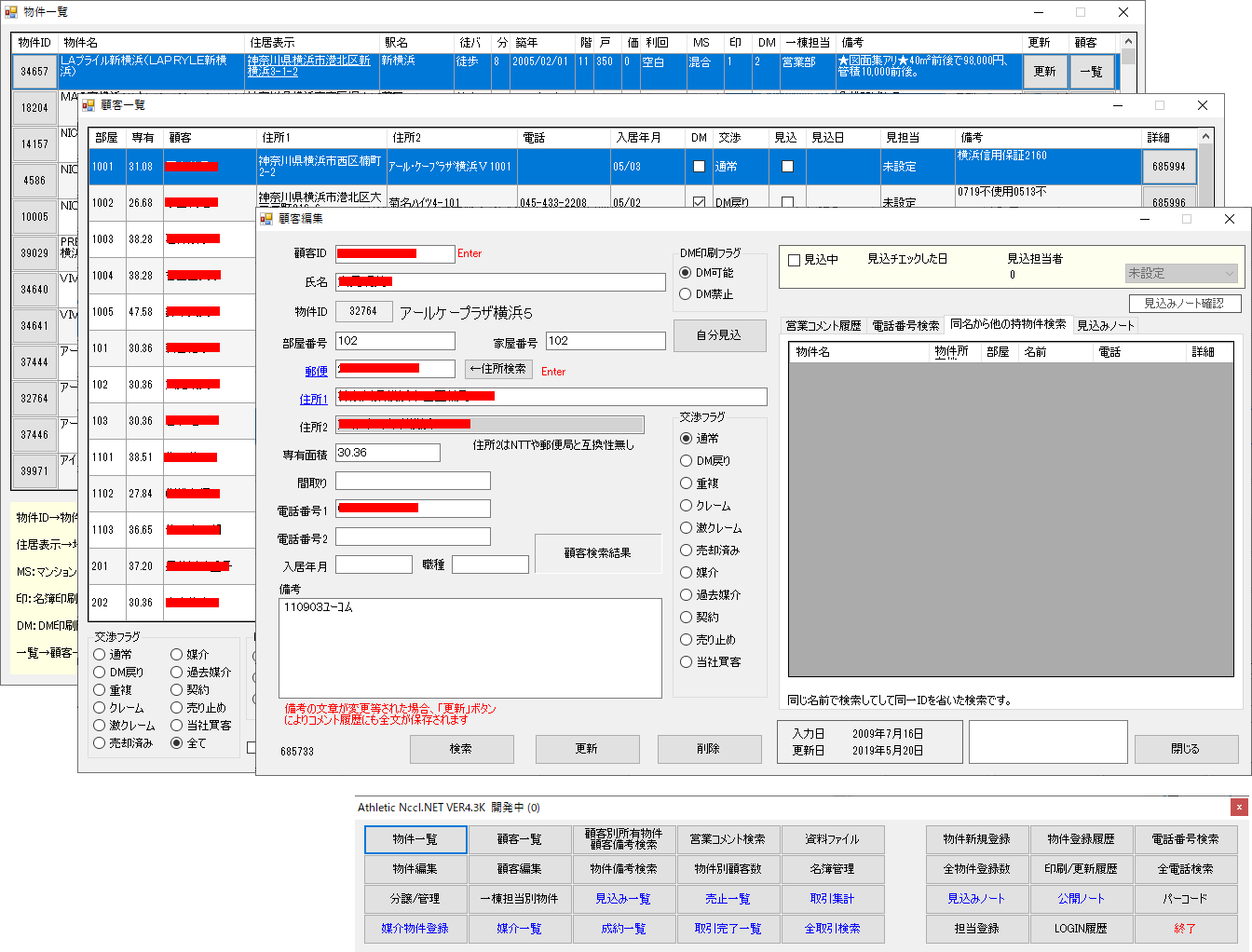Screen dimensions: 1252x952
Task: Open 物件新規登録 from the main menu
Action: click(976, 839)
